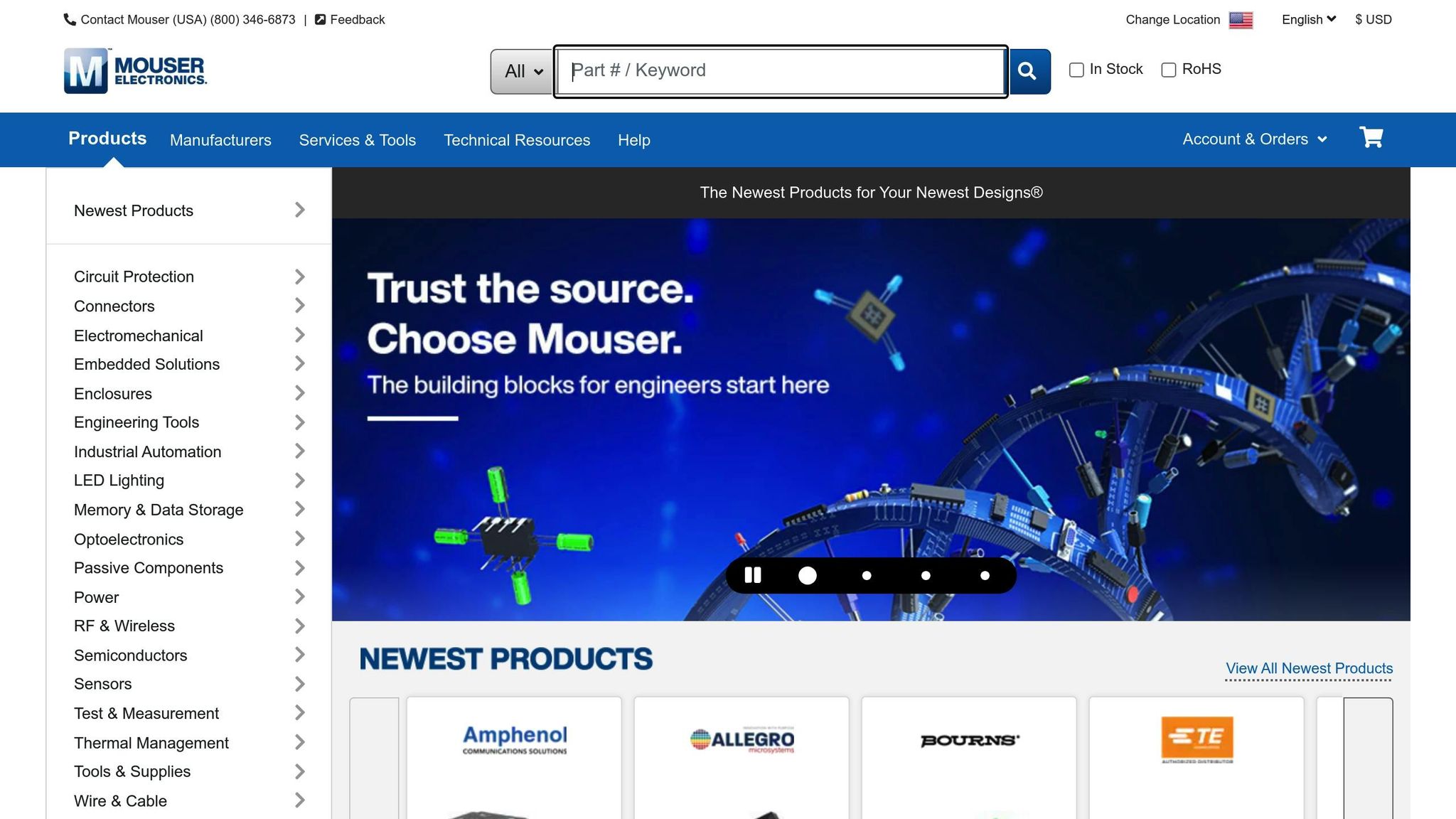Expand the Newest Products chevron
Image resolution: width=1456 pixels, height=819 pixels.
pyautogui.click(x=300, y=210)
